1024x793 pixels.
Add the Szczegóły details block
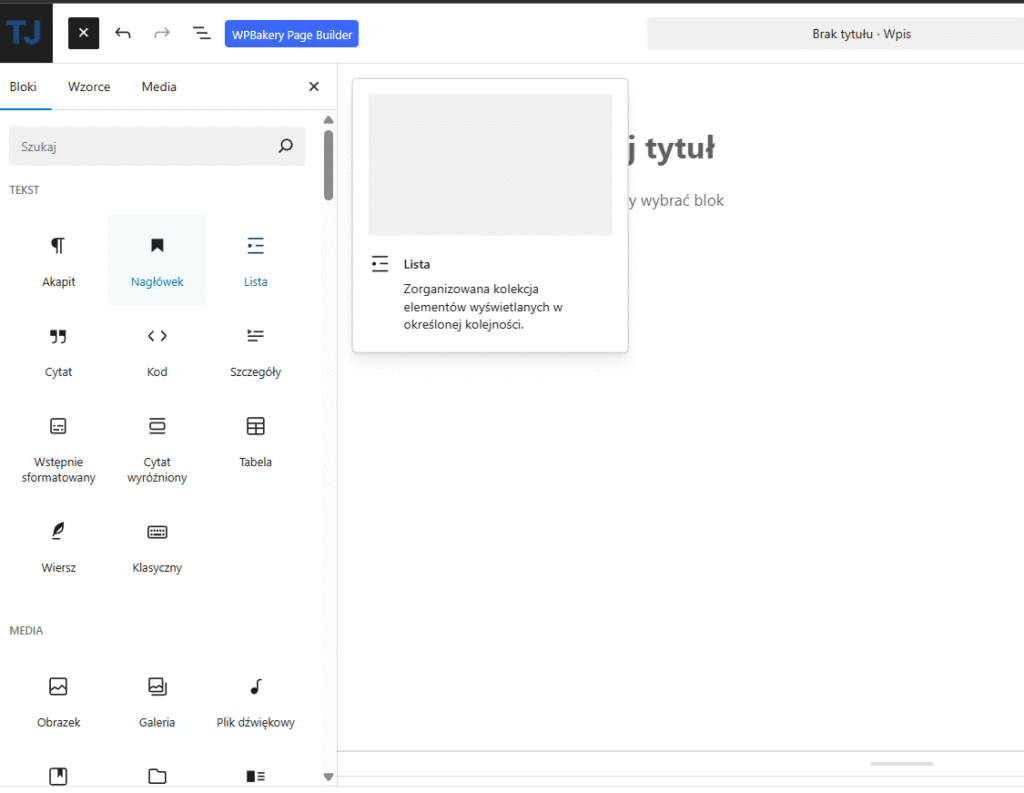(255, 350)
